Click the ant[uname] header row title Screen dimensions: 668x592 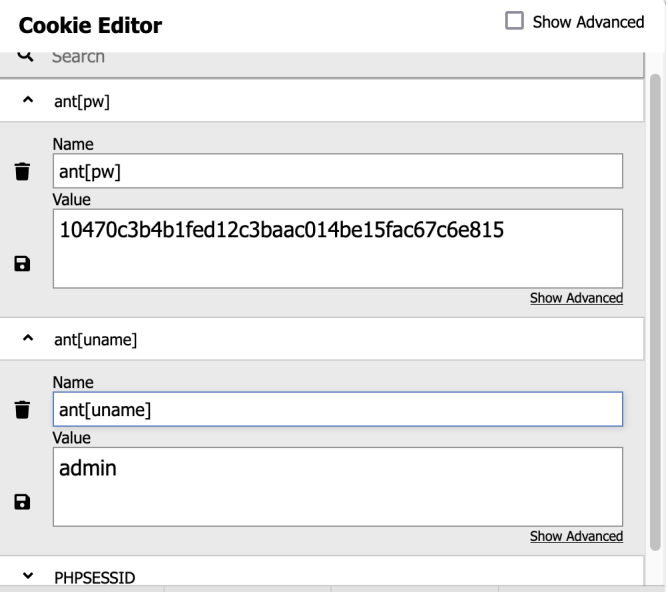(x=95, y=340)
